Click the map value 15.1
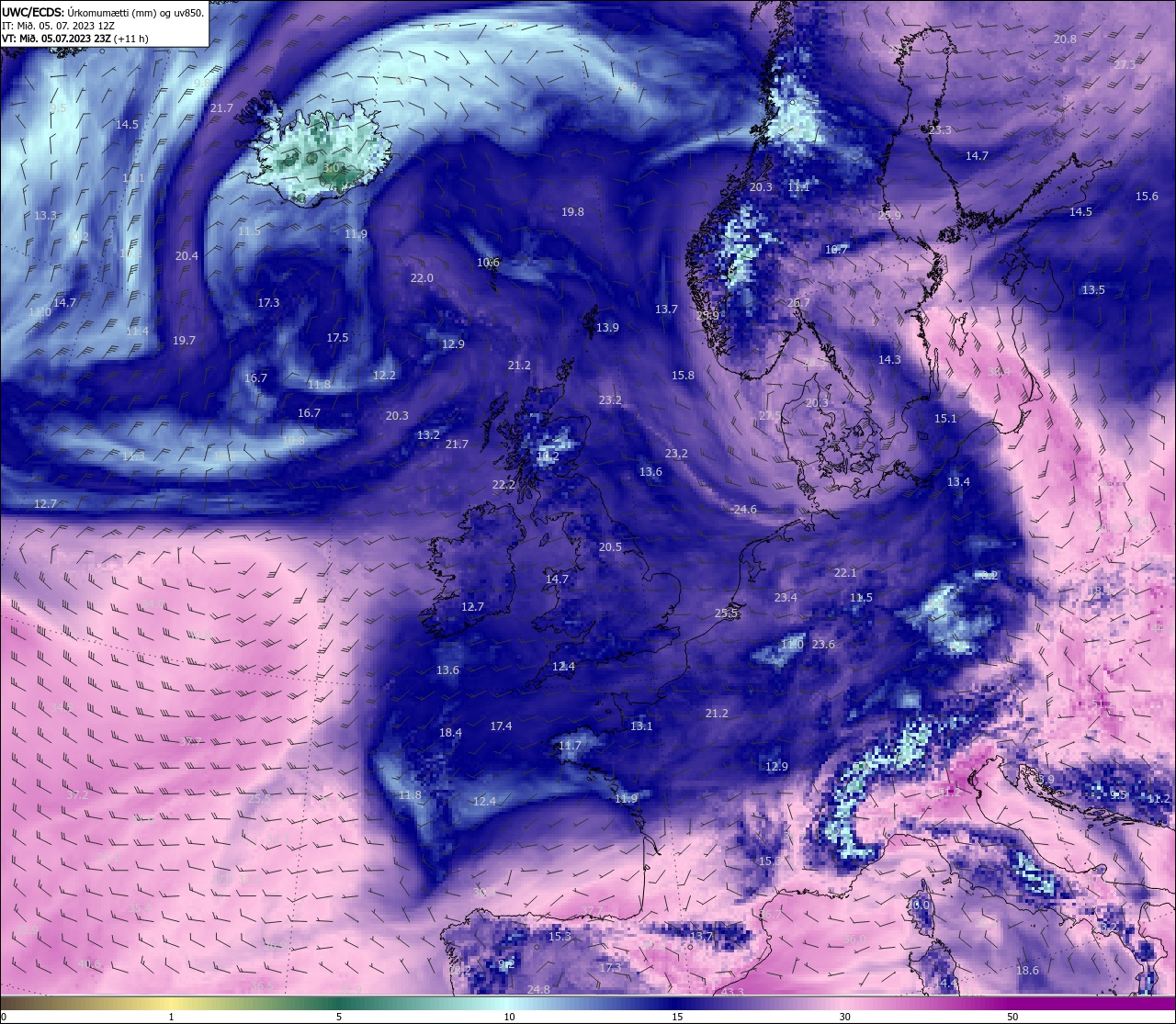The width and height of the screenshot is (1176, 1024). pyautogui.click(x=945, y=419)
